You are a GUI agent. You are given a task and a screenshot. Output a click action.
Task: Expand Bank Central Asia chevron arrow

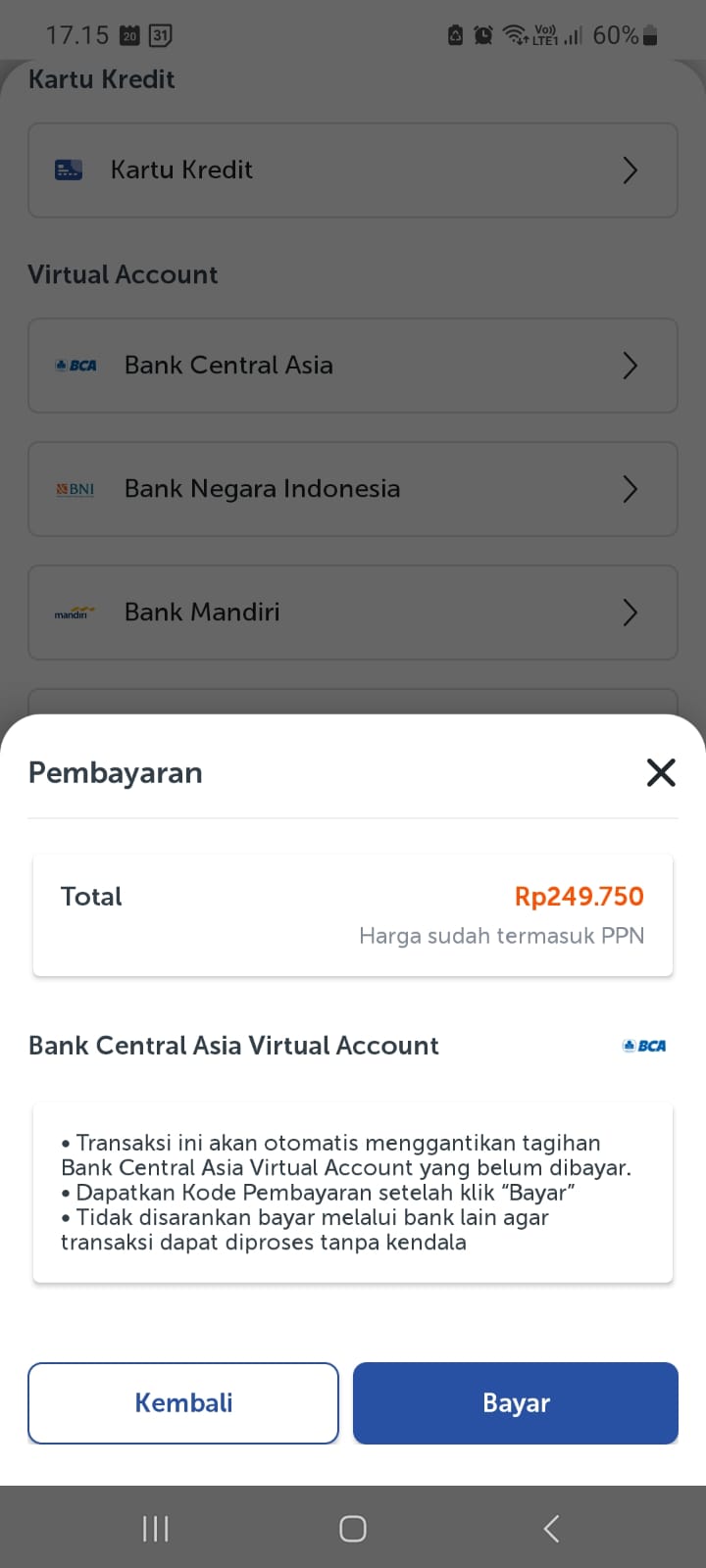(x=630, y=366)
